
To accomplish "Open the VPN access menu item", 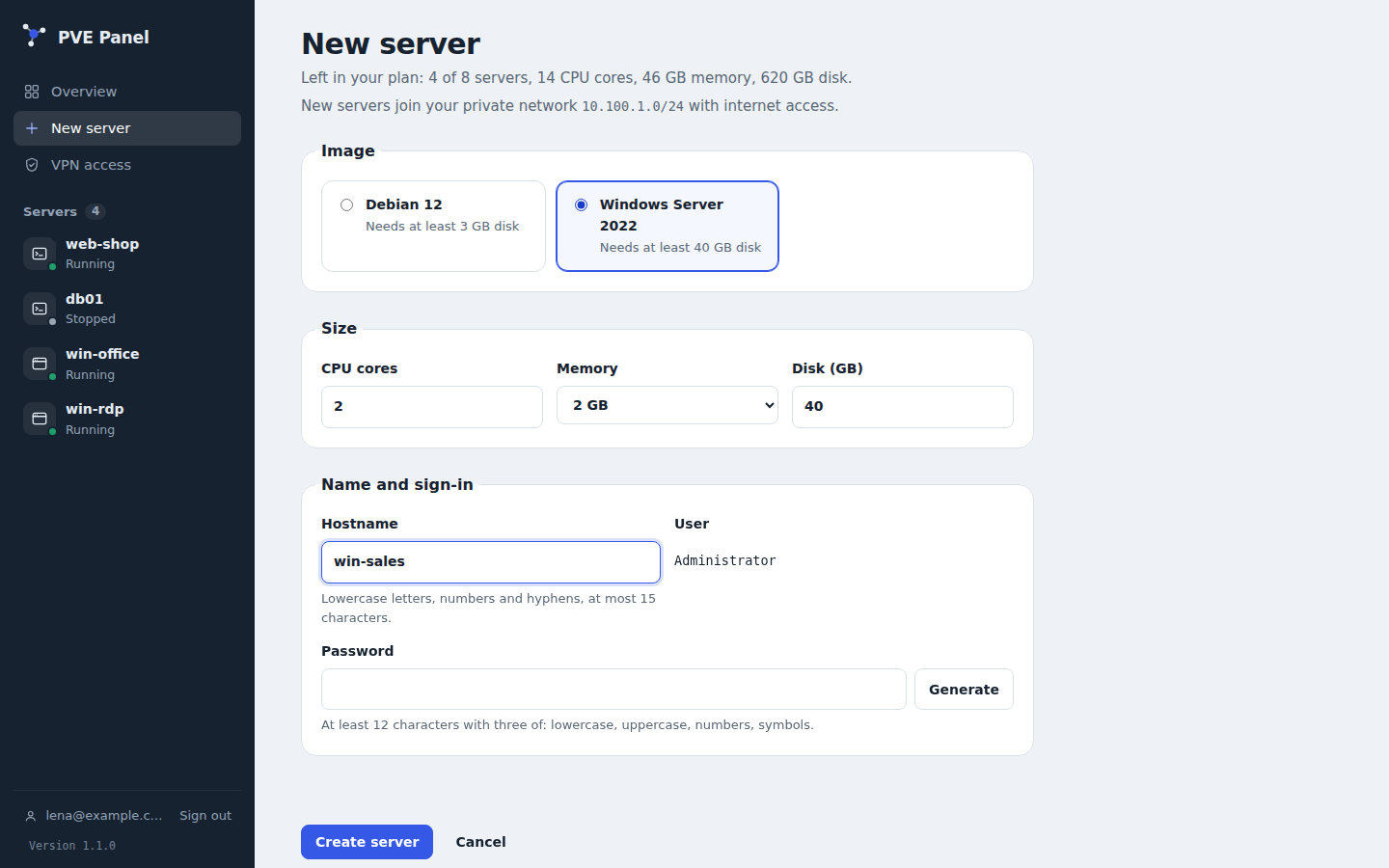I will click(x=127, y=165).
